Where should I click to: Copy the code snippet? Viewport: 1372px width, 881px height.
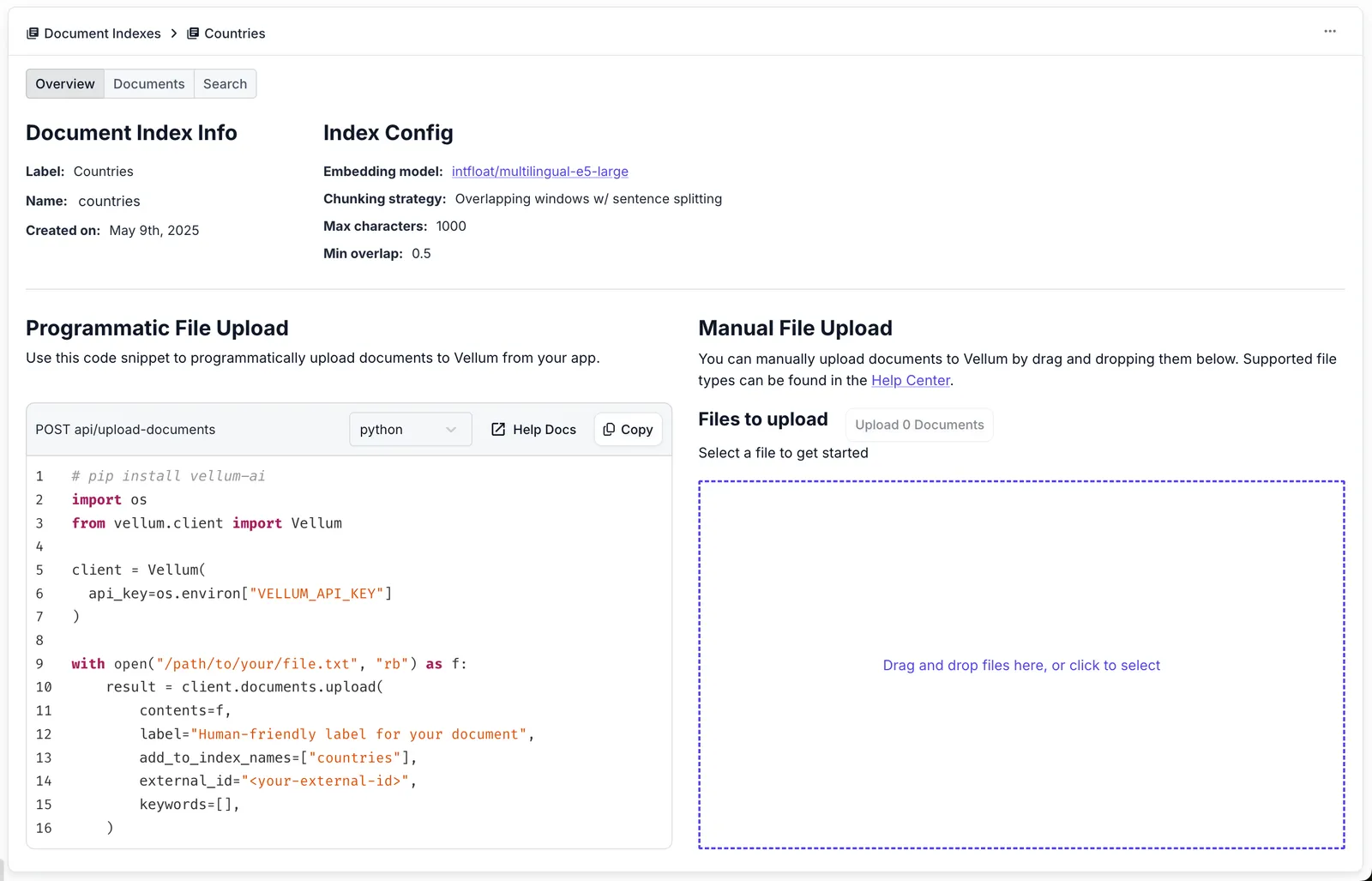[x=629, y=429]
